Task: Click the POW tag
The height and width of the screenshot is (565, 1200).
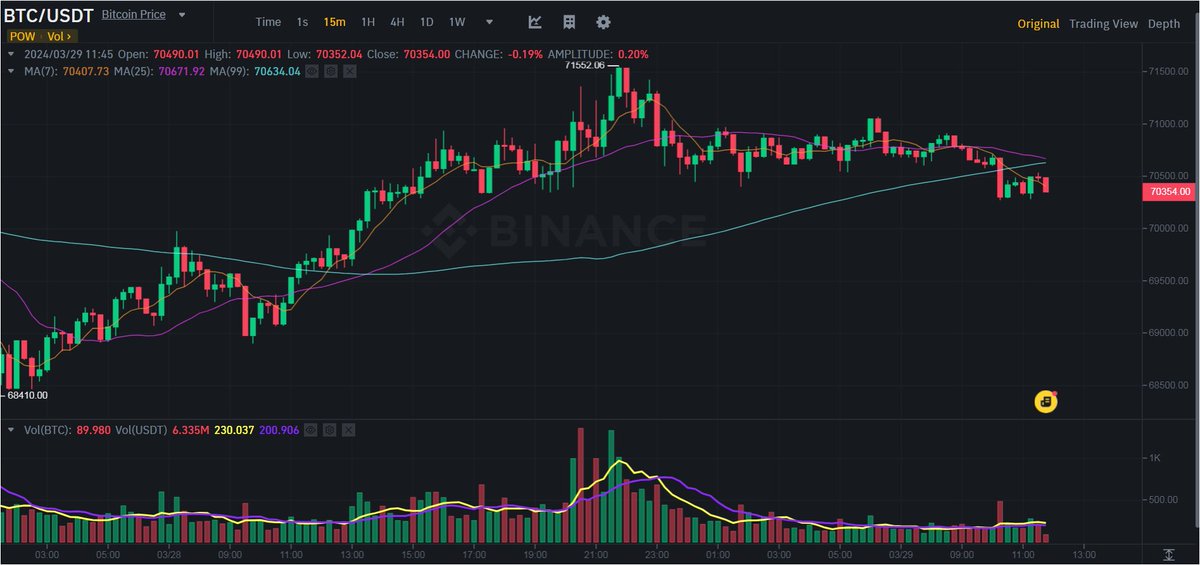Action: click(x=22, y=37)
